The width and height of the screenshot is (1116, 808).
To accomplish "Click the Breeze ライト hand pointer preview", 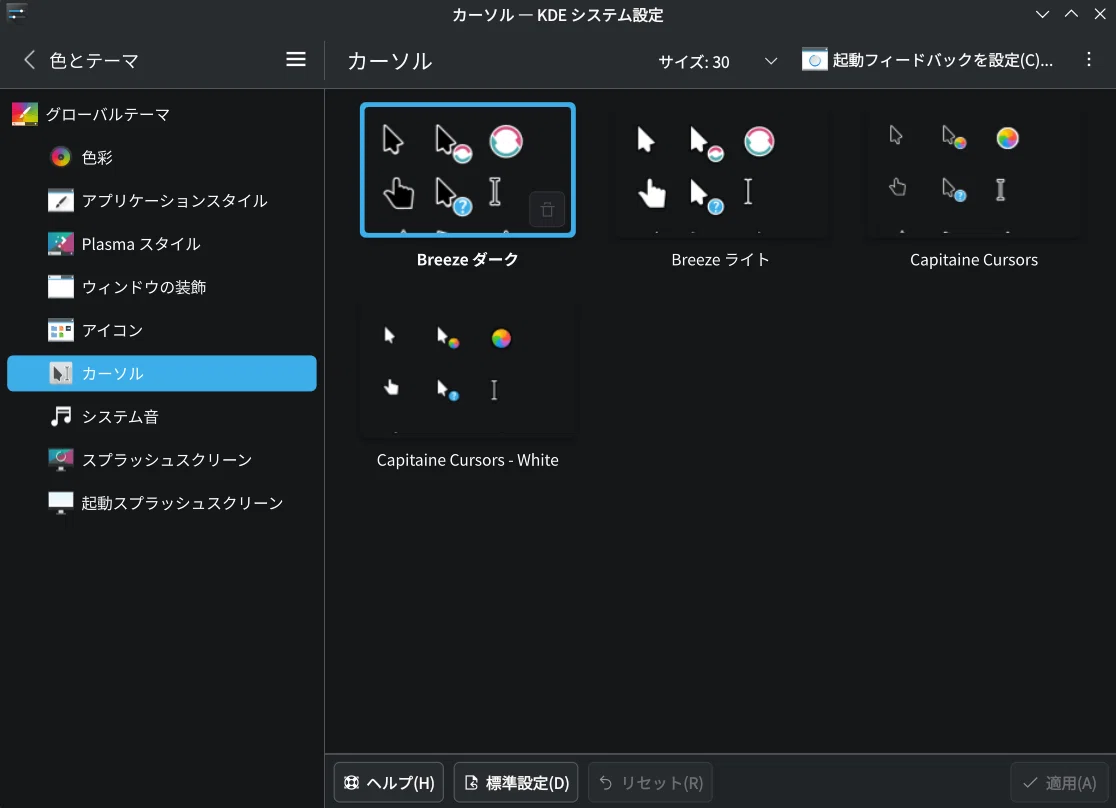I will click(x=651, y=192).
